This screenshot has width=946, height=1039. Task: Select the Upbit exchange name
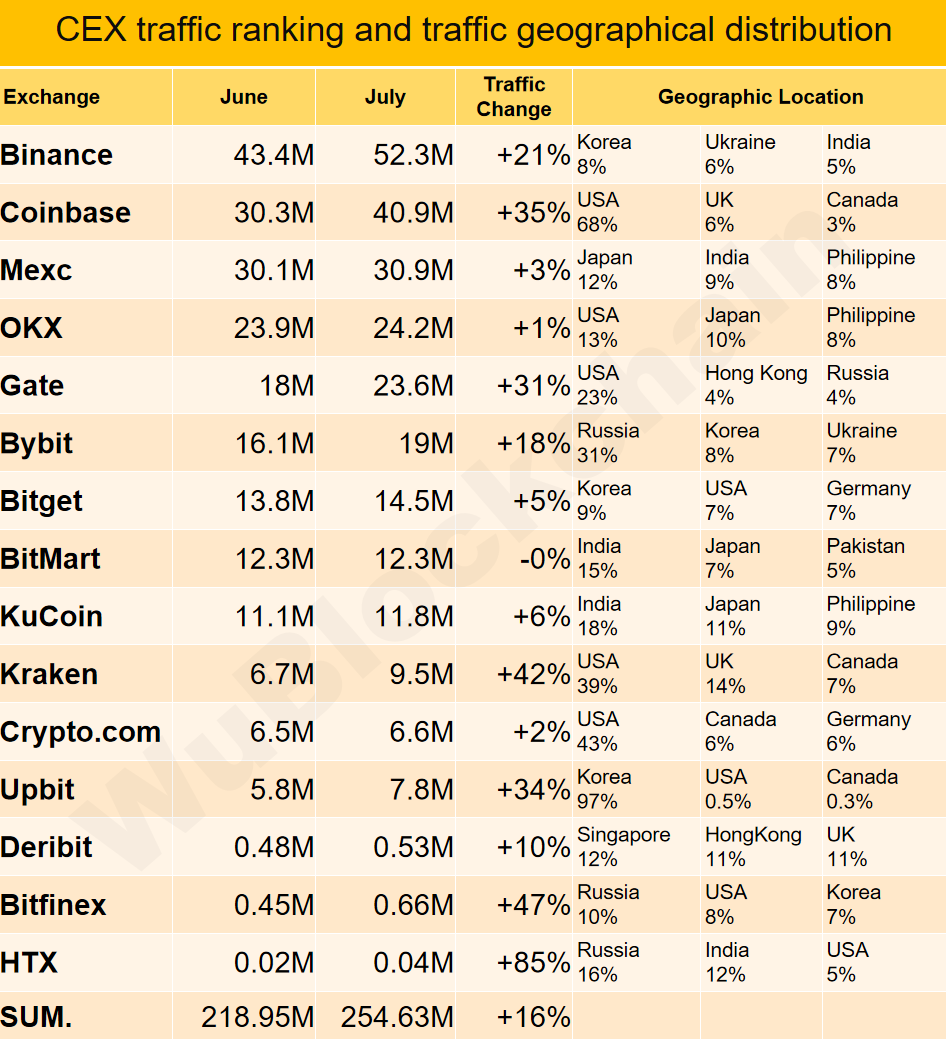point(38,790)
